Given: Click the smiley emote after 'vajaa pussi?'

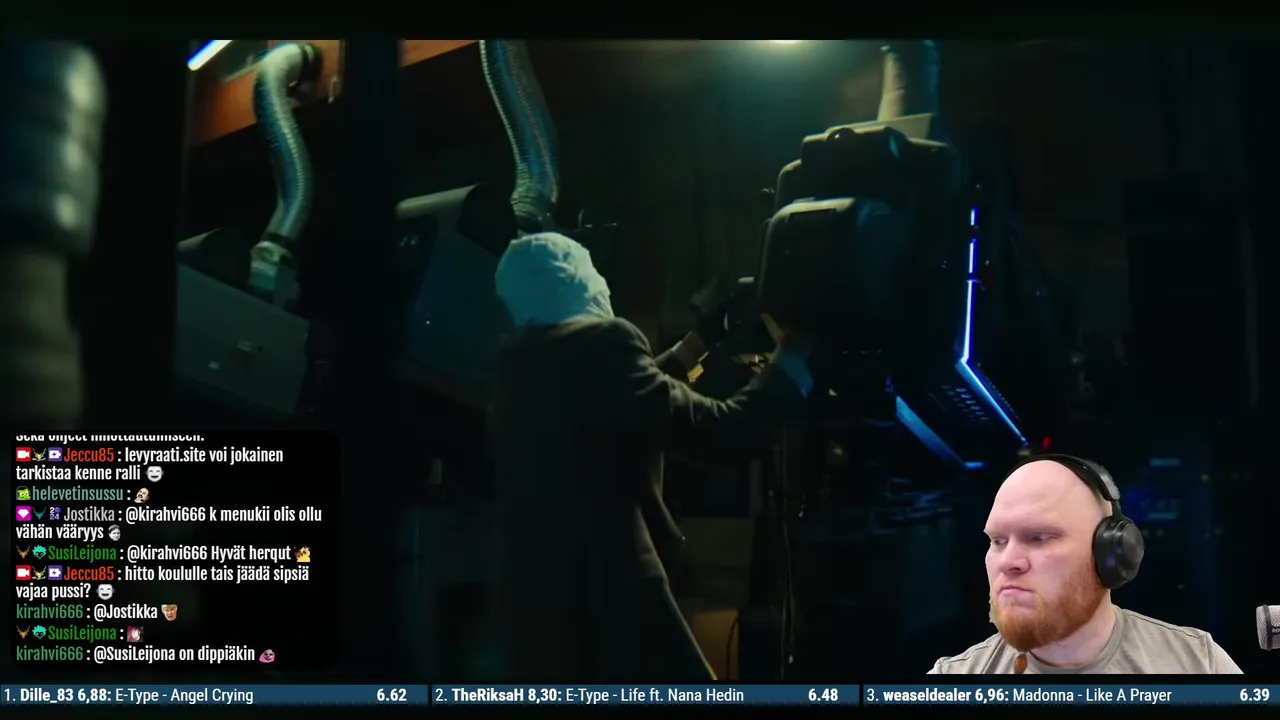Looking at the screenshot, I should 105,592.
